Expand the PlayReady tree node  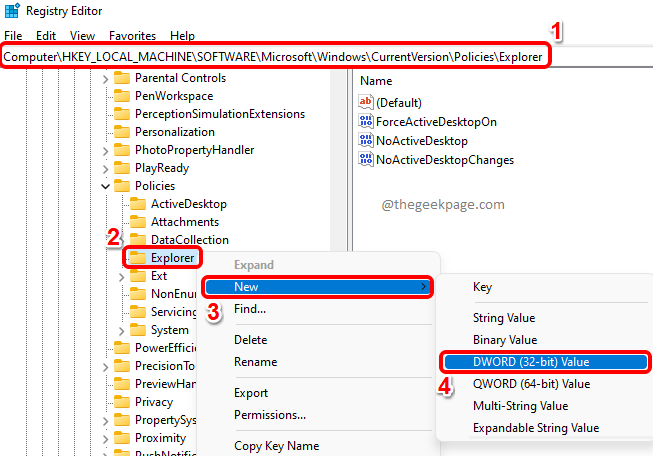pos(106,168)
